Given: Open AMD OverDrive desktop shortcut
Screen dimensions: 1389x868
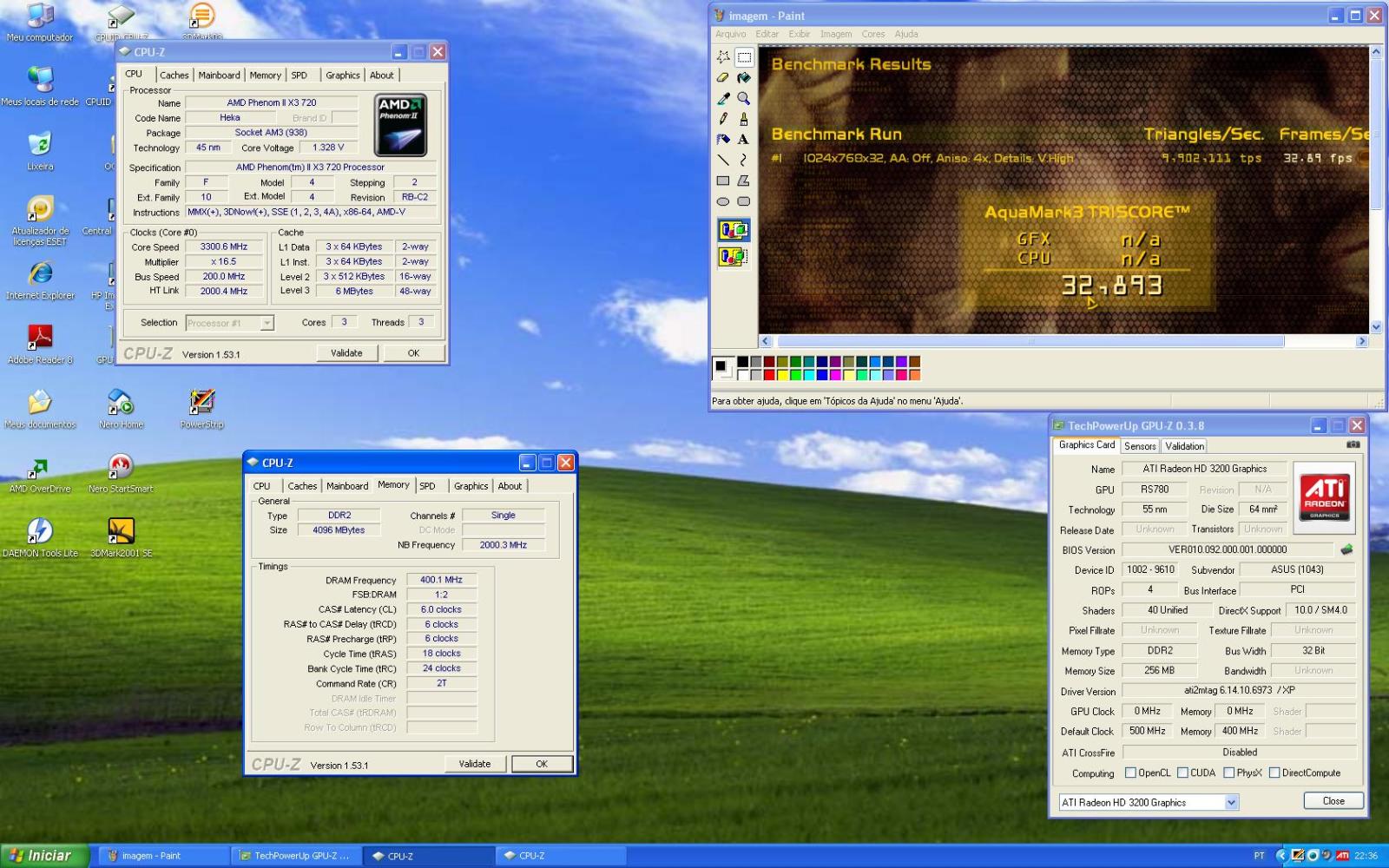Looking at the screenshot, I should click(40, 473).
